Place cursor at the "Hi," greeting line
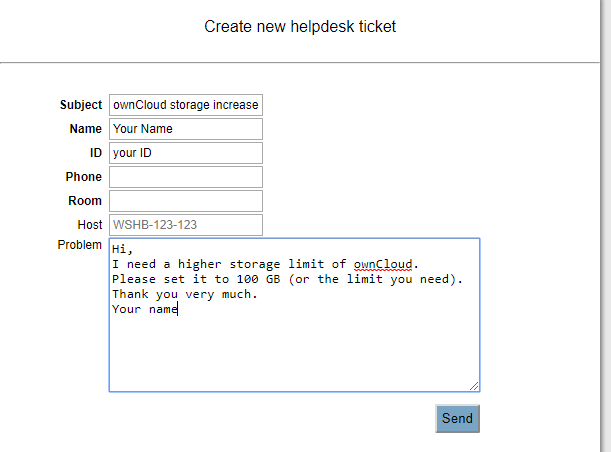The height and width of the screenshot is (452, 611). (x=122, y=249)
